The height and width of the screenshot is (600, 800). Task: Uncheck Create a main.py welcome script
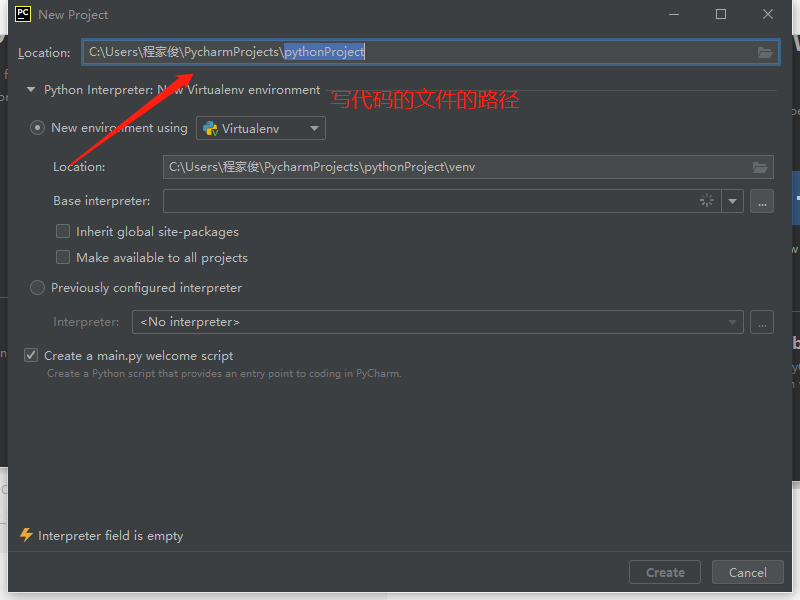(x=31, y=355)
